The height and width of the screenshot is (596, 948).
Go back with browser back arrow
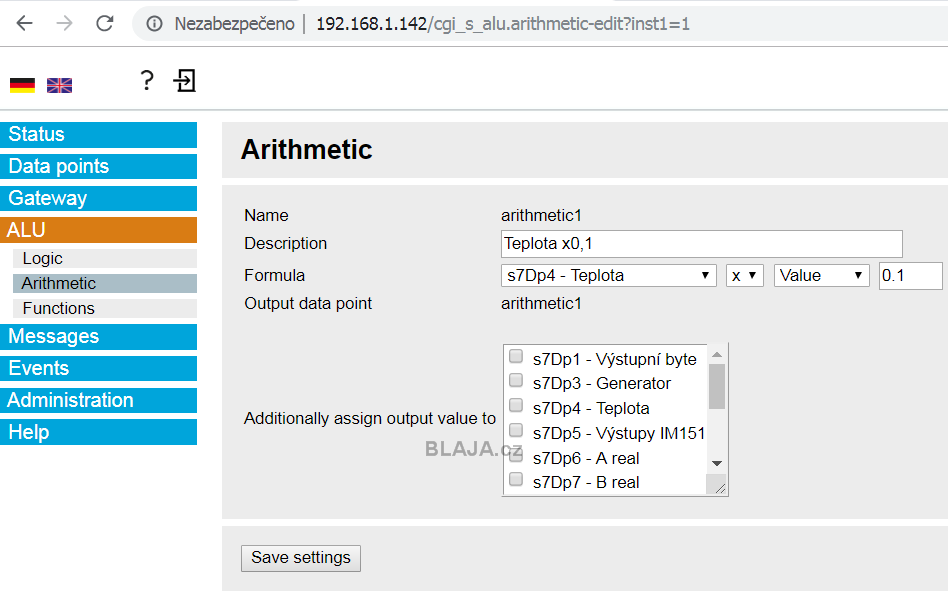24,24
